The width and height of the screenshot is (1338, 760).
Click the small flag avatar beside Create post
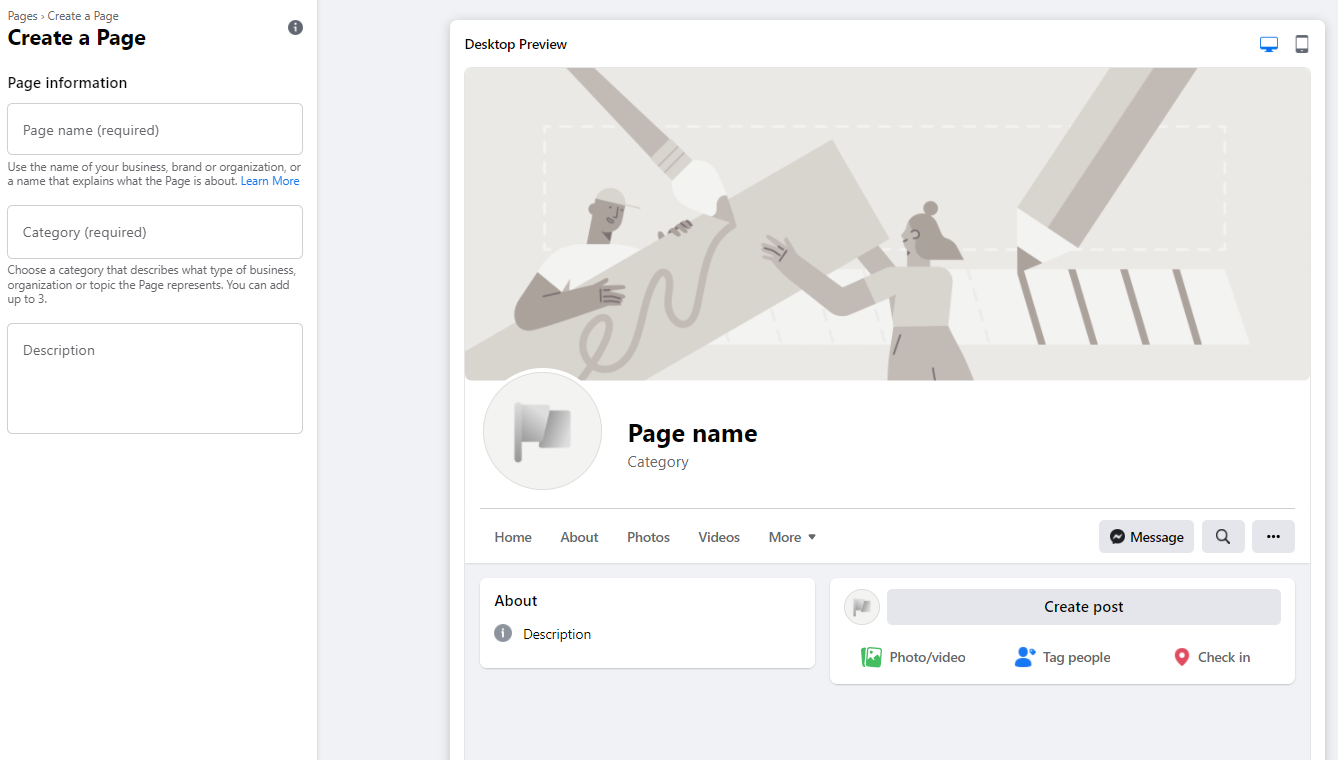point(862,607)
